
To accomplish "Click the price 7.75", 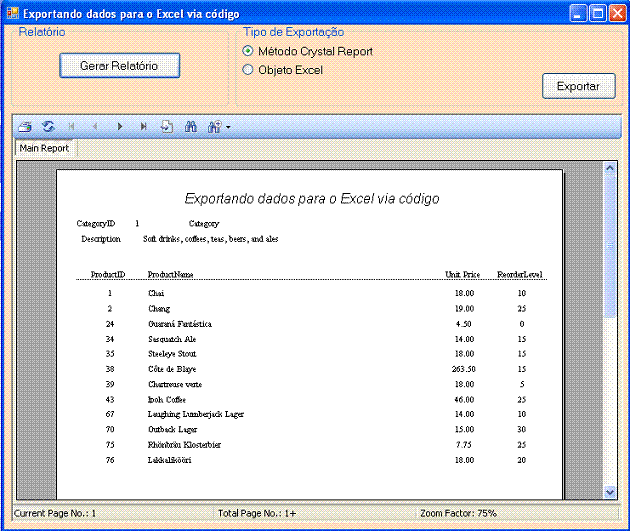I will tap(464, 445).
